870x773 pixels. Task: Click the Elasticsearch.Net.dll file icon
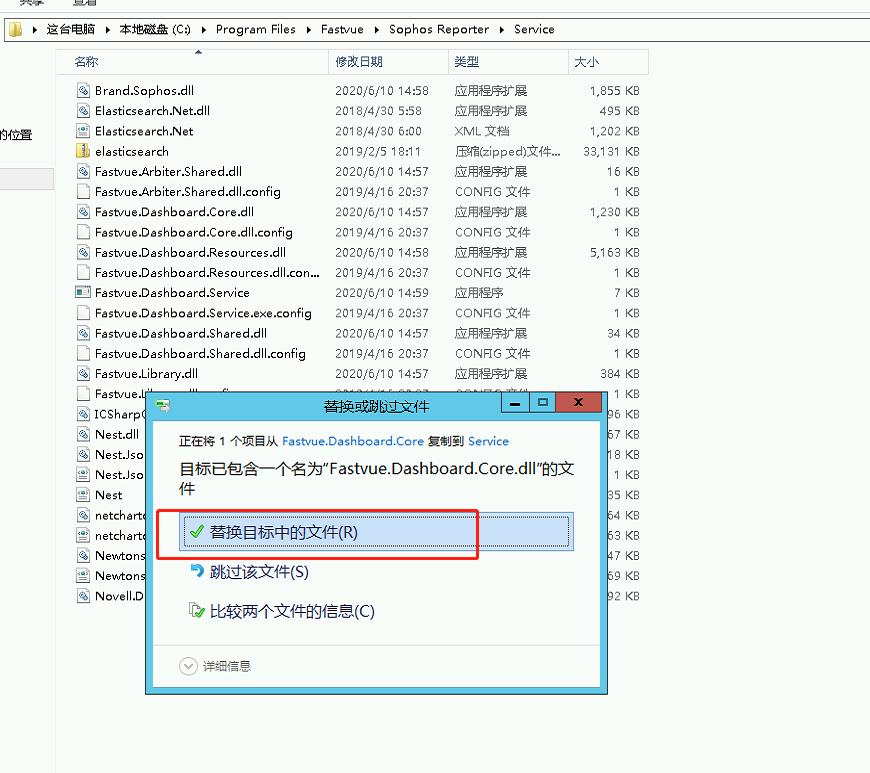tap(83, 110)
